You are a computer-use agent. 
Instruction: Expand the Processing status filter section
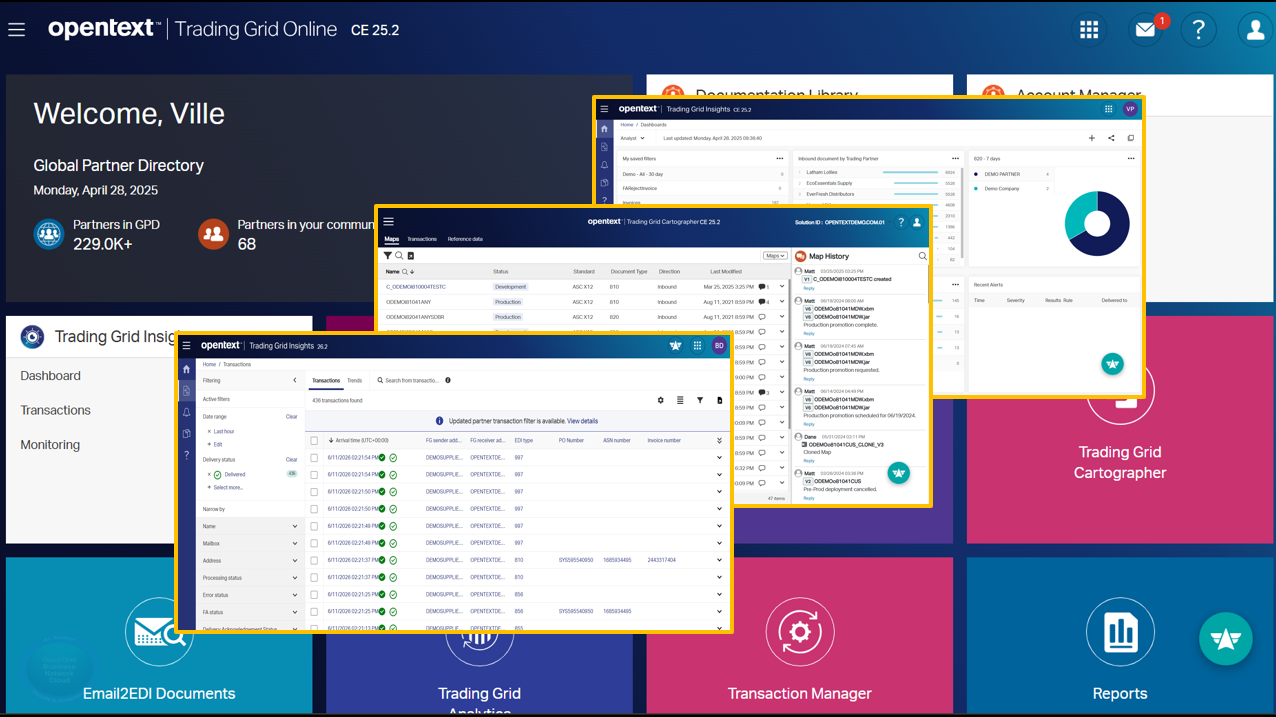coord(295,578)
